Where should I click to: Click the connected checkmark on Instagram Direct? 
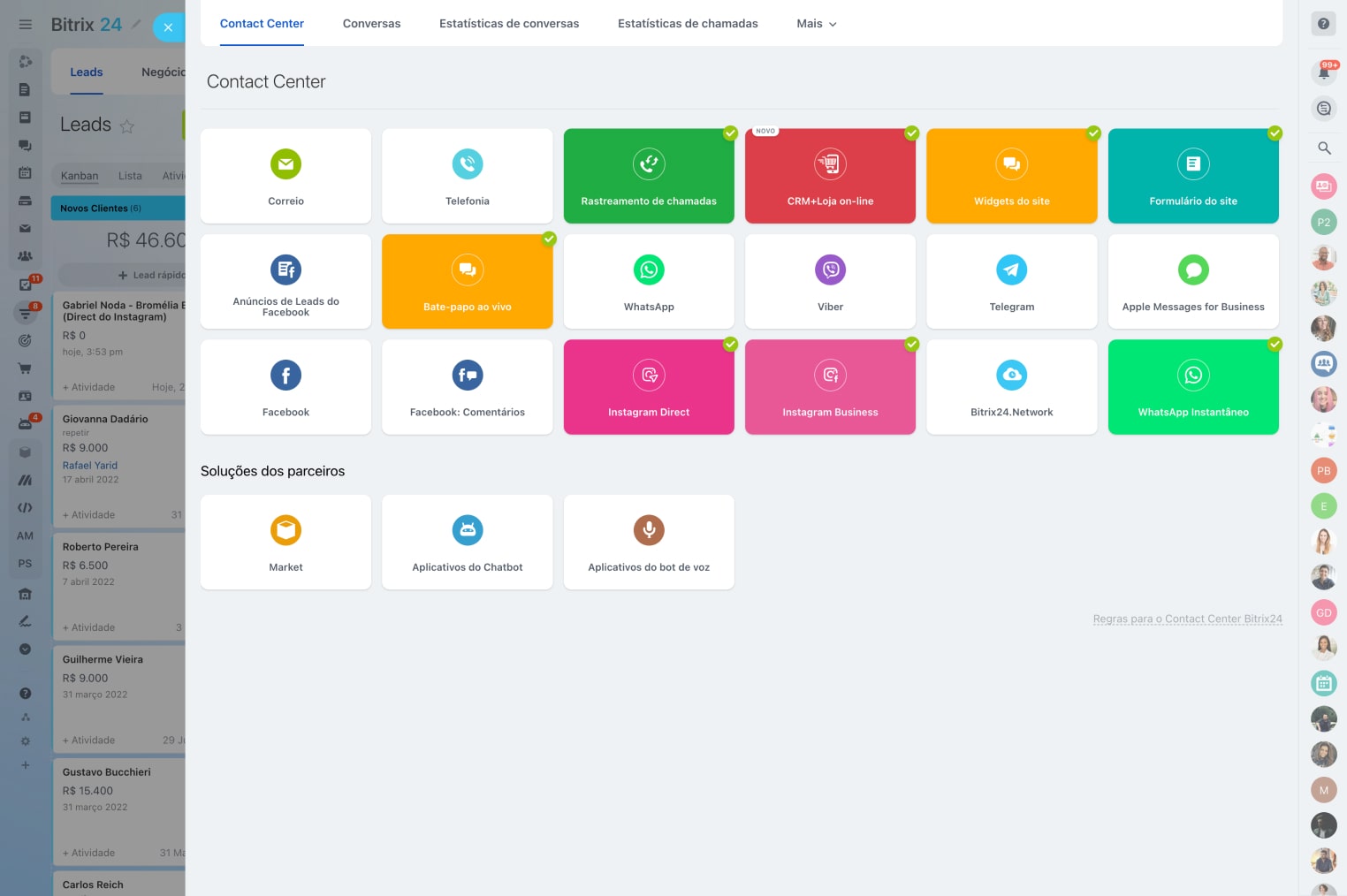730,345
